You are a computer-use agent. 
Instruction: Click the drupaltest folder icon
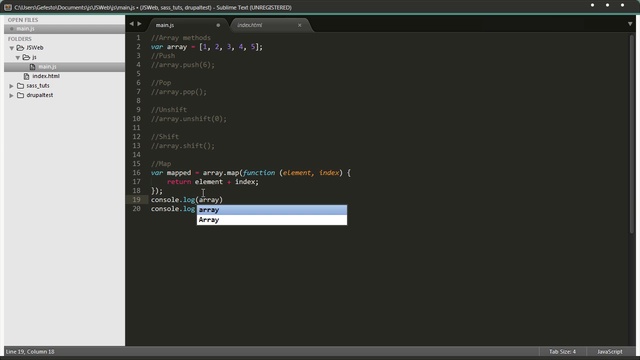[x=20, y=95]
